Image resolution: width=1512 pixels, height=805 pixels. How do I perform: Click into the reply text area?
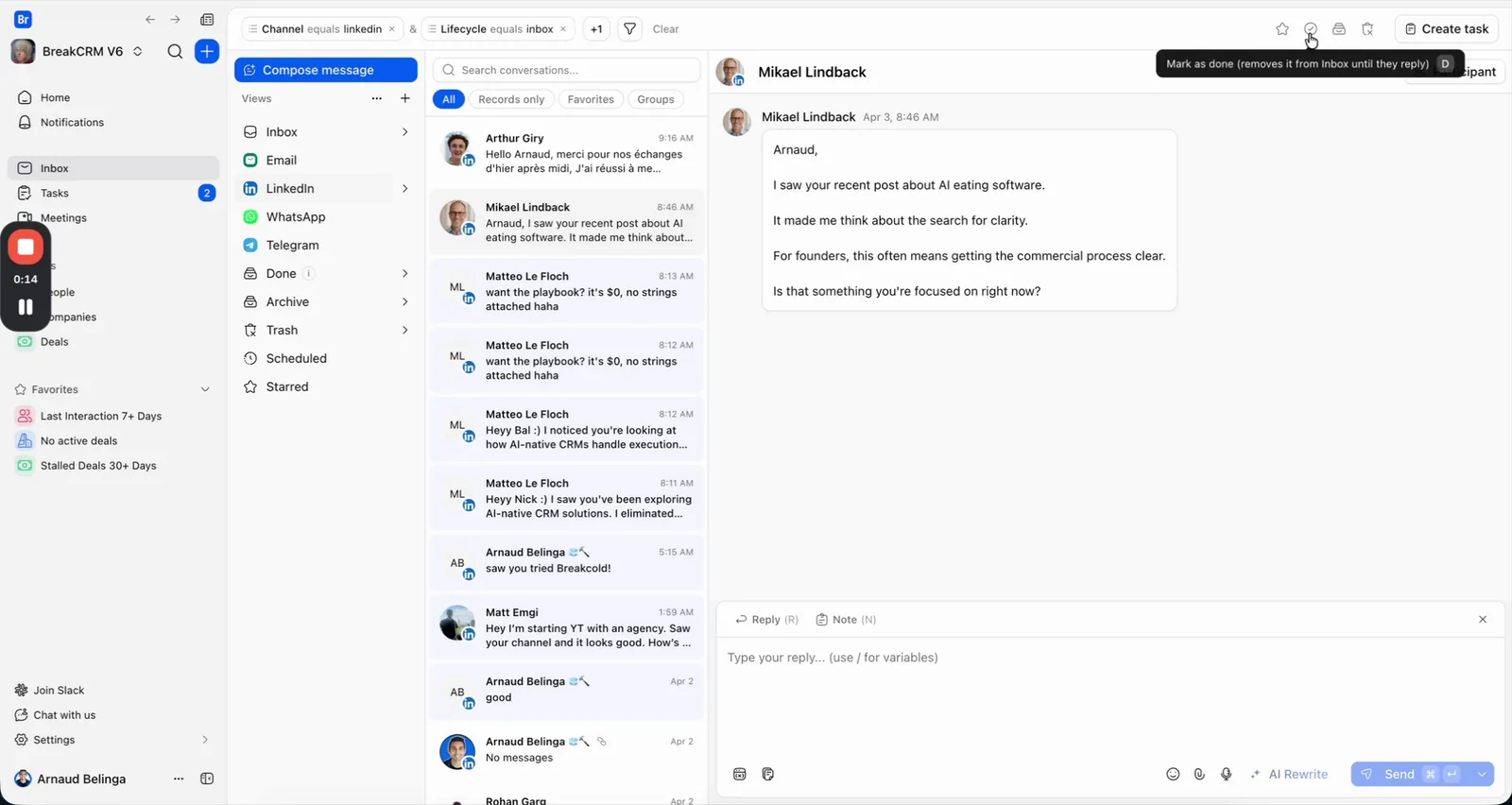coord(1110,699)
